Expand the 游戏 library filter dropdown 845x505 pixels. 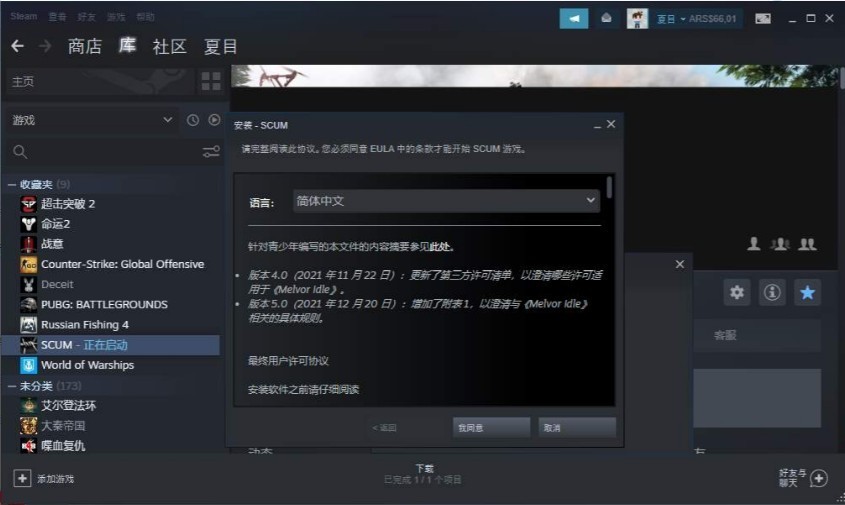pyautogui.click(x=90, y=120)
